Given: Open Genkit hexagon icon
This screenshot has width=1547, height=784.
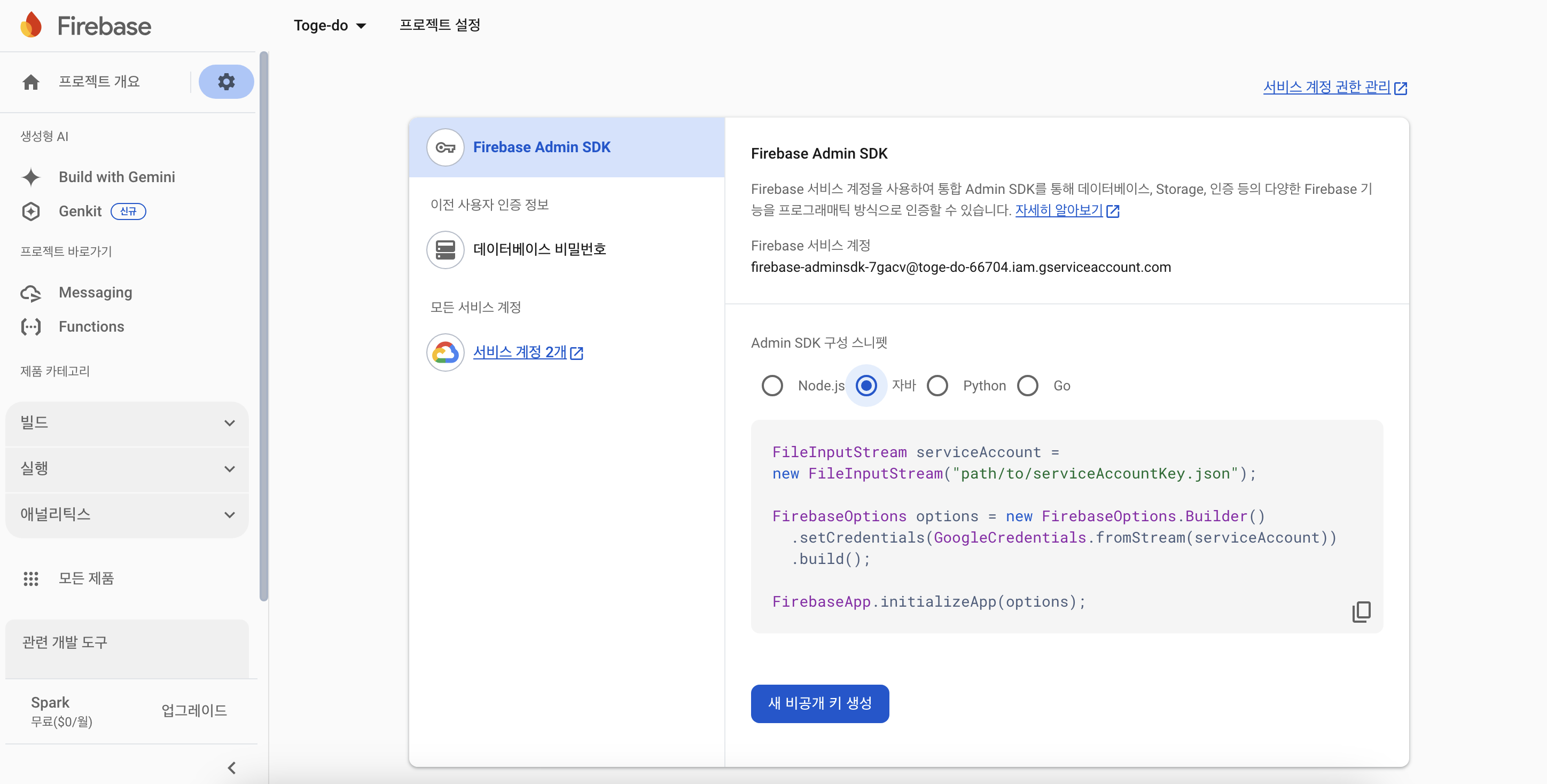Looking at the screenshot, I should [30, 211].
